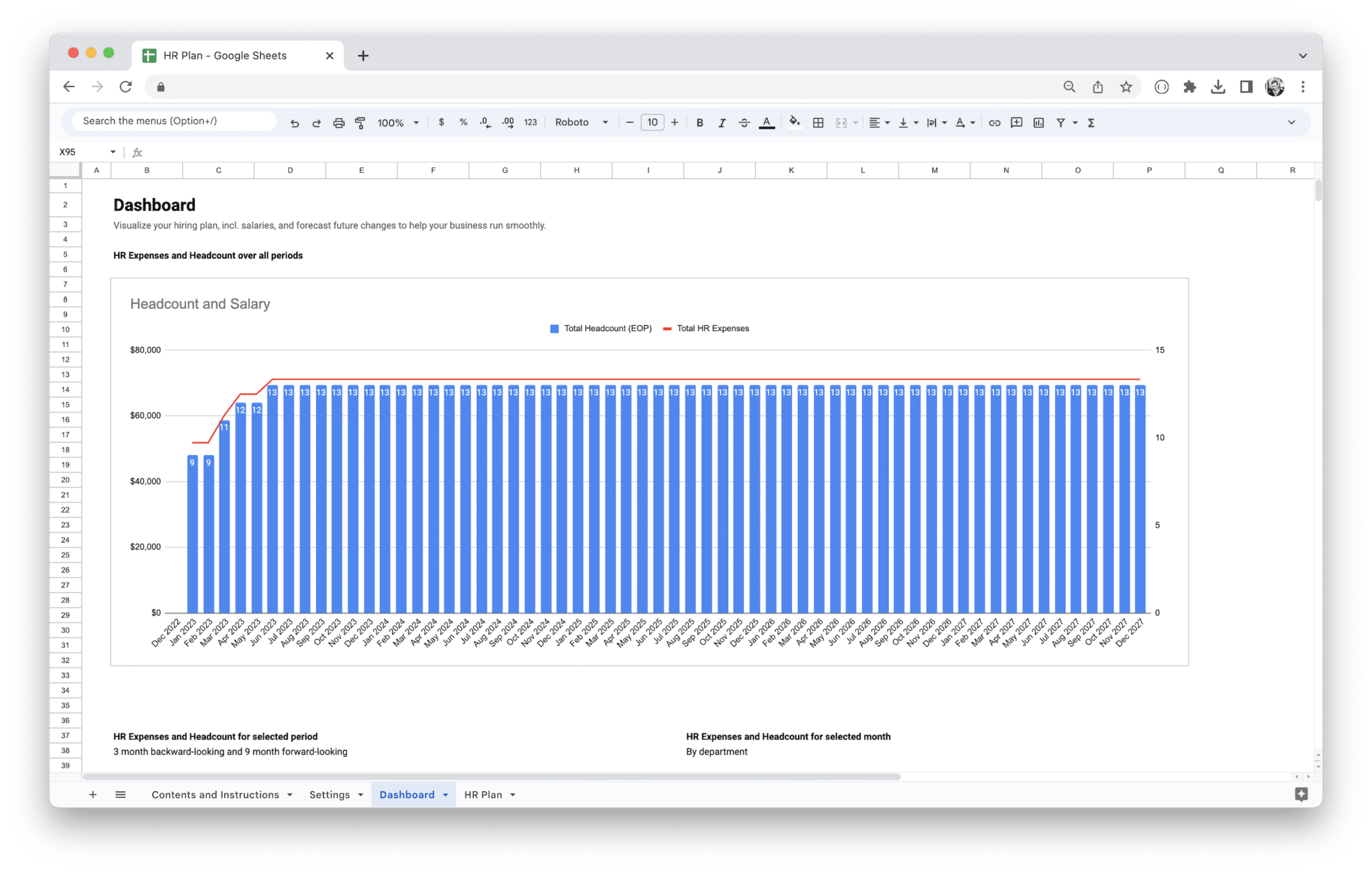Viewport: 1372px width, 873px height.
Task: Toggle strikethrough formatting
Action: click(x=744, y=122)
